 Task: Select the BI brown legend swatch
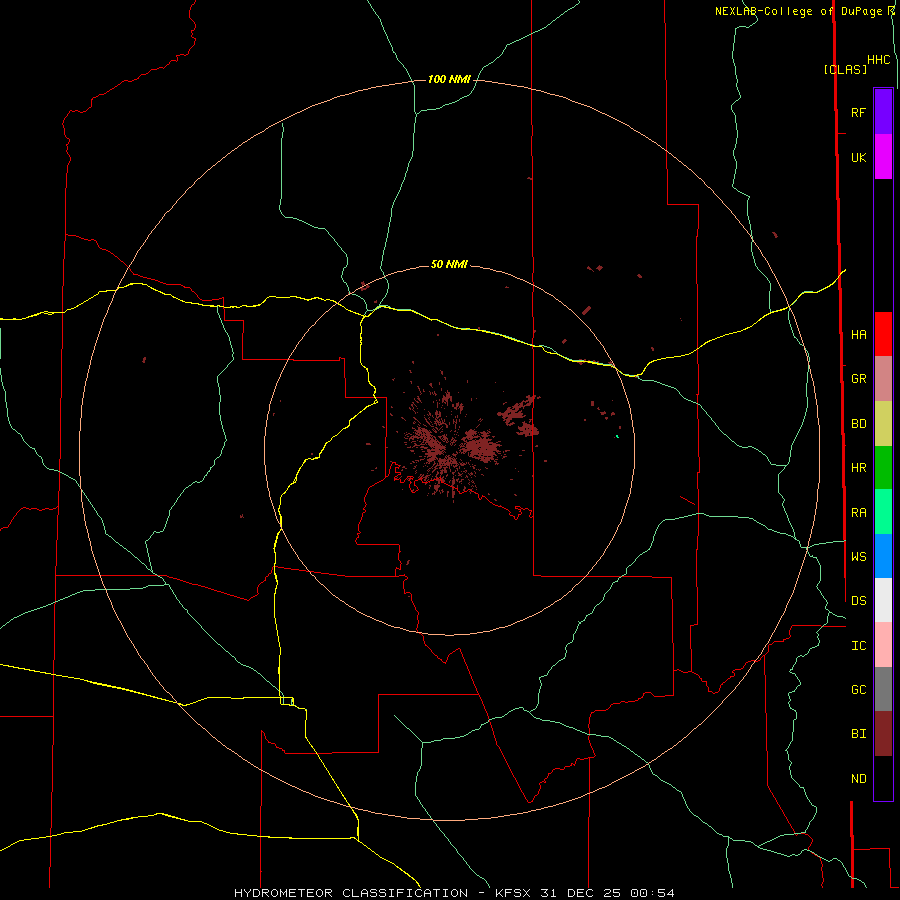[883, 734]
